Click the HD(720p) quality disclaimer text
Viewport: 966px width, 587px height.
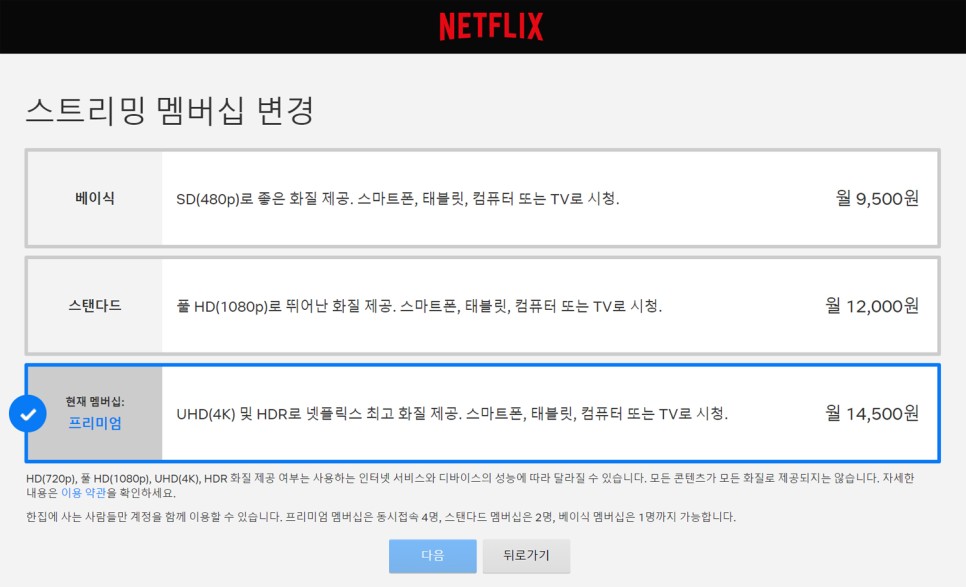tap(470, 485)
